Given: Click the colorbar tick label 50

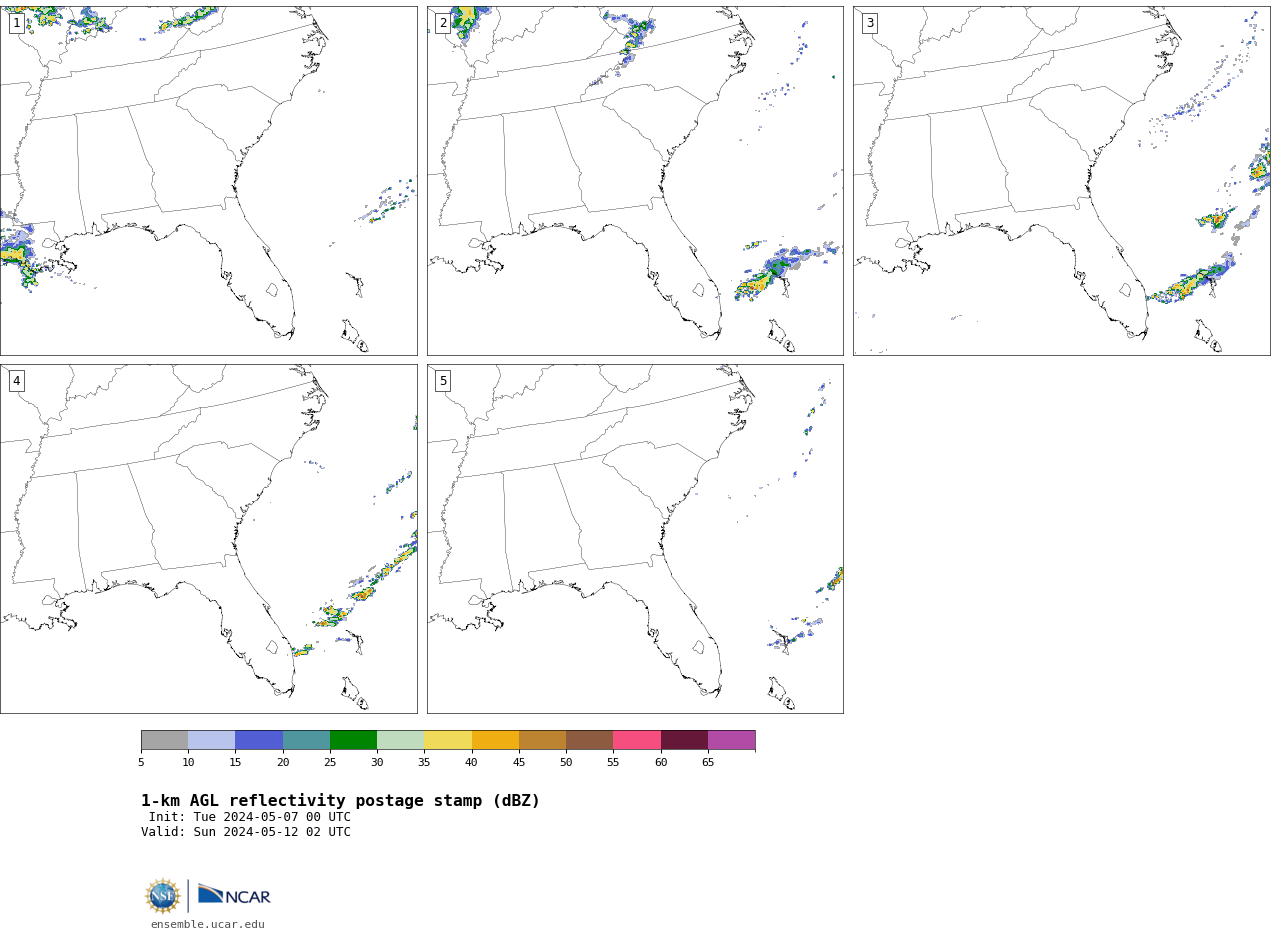Looking at the screenshot, I should [x=566, y=763].
